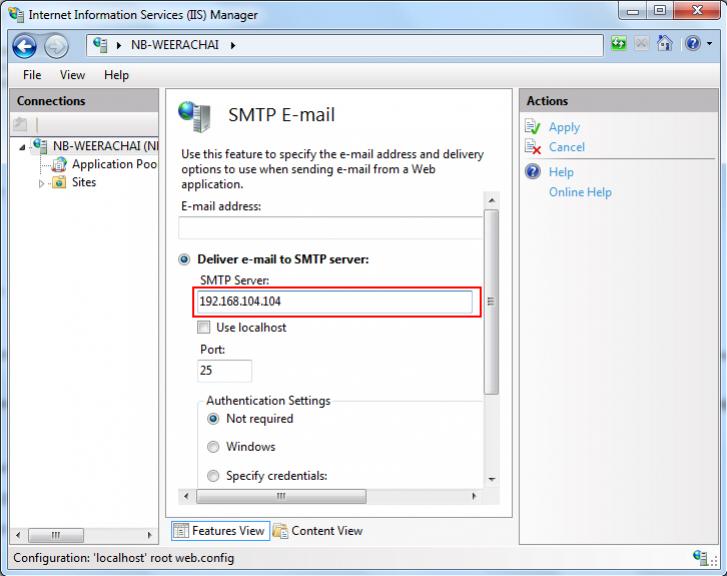Select NB-WEERACHAI in the address breadcrumb
Viewport: 727px width, 576px height.
click(175, 45)
